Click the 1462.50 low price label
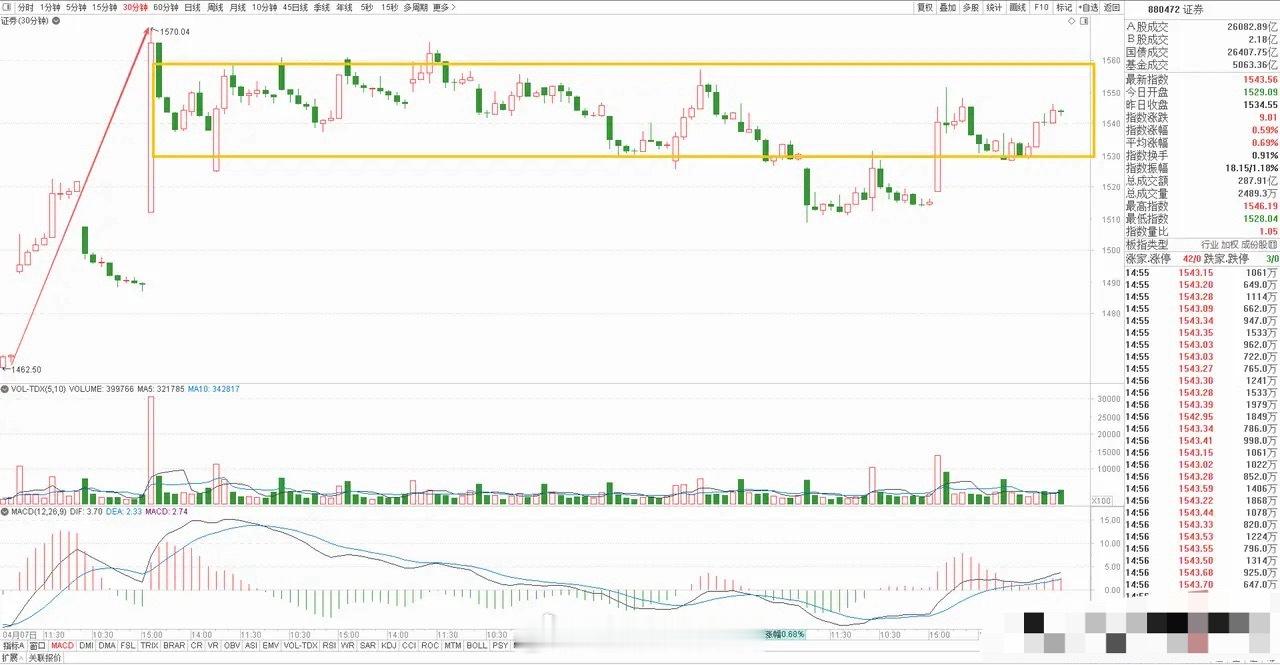1280x665 pixels. click(25, 369)
